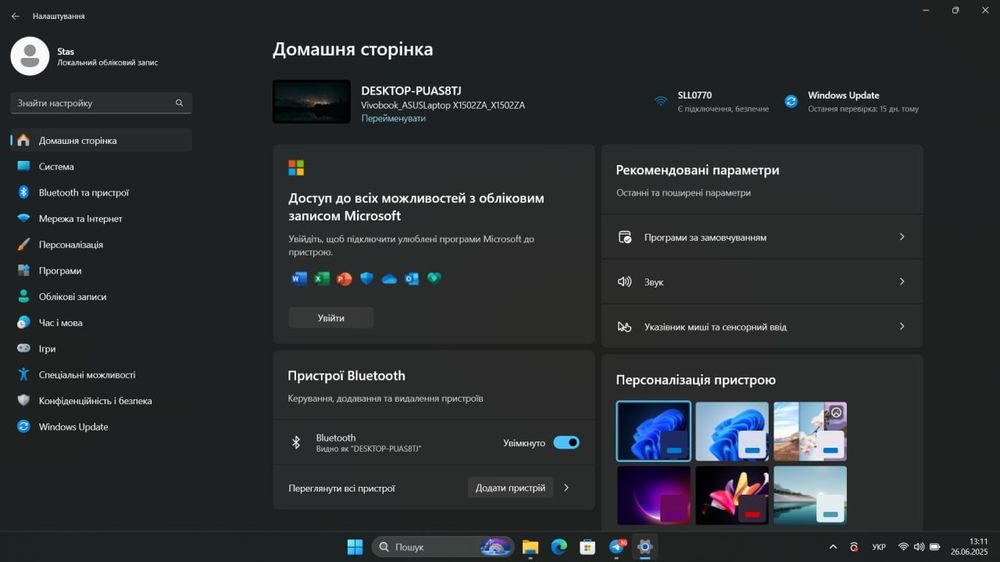Screen dimensions: 1000x562
Task: Click the Знайти настройку search field
Action: (x=101, y=103)
